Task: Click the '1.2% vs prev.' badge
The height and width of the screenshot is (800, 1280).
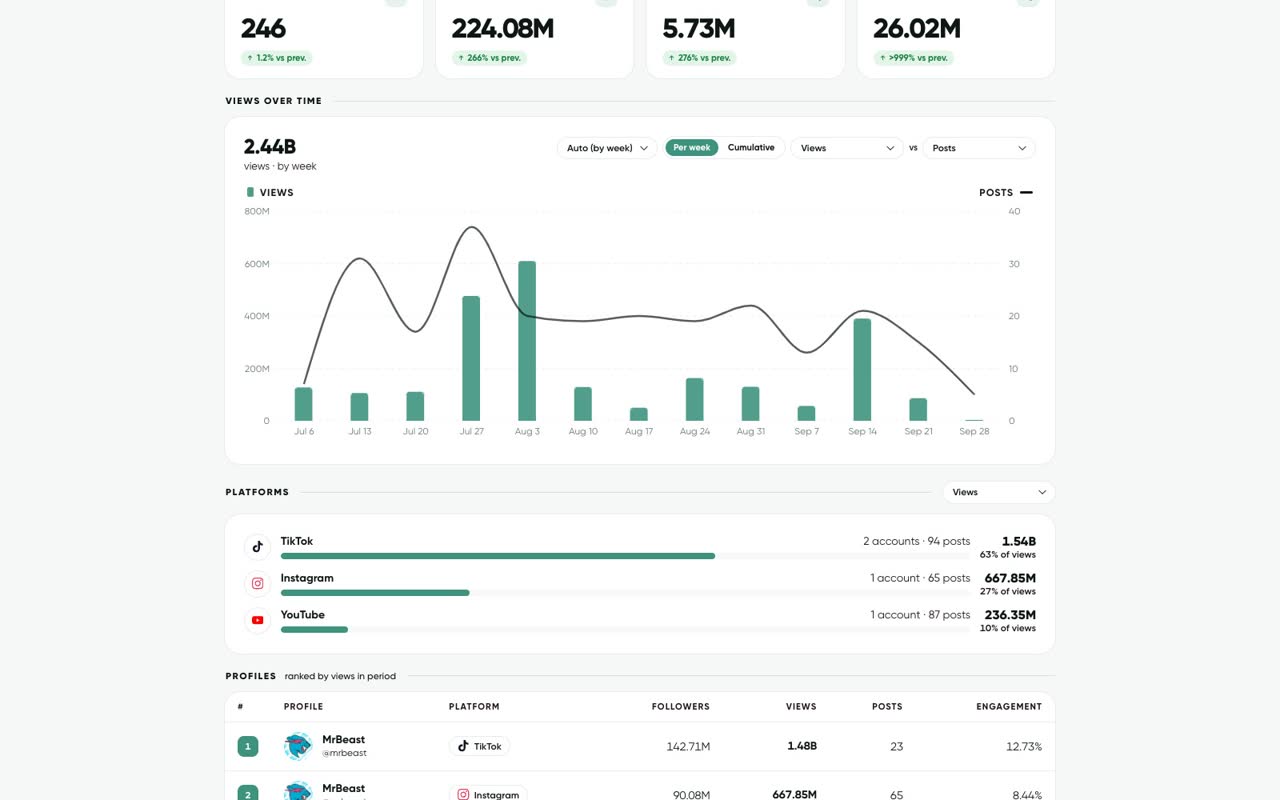Action: point(277,58)
